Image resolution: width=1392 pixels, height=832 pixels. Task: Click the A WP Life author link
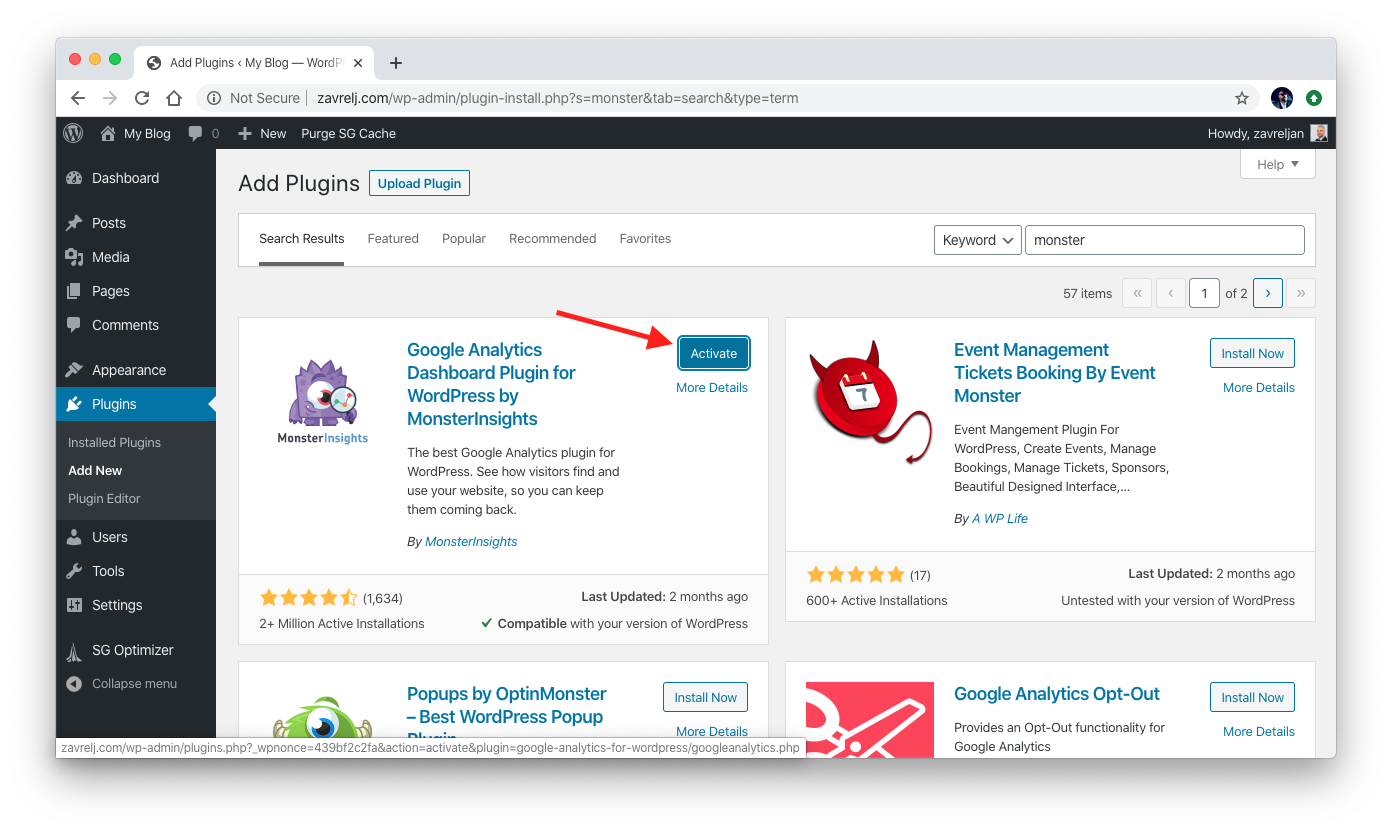tap(1000, 518)
